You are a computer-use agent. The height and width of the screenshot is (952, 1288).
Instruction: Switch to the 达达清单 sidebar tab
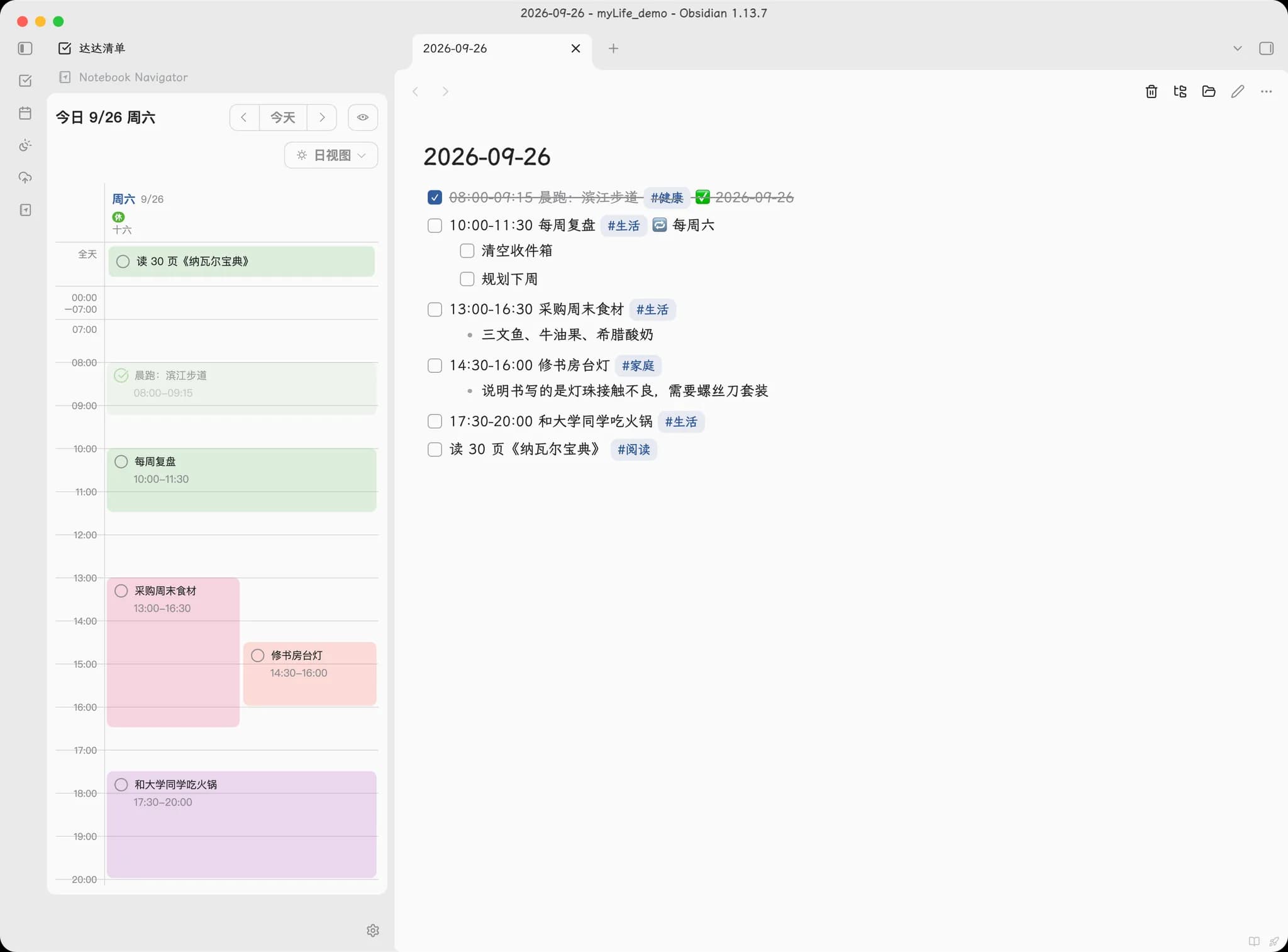[x=92, y=48]
